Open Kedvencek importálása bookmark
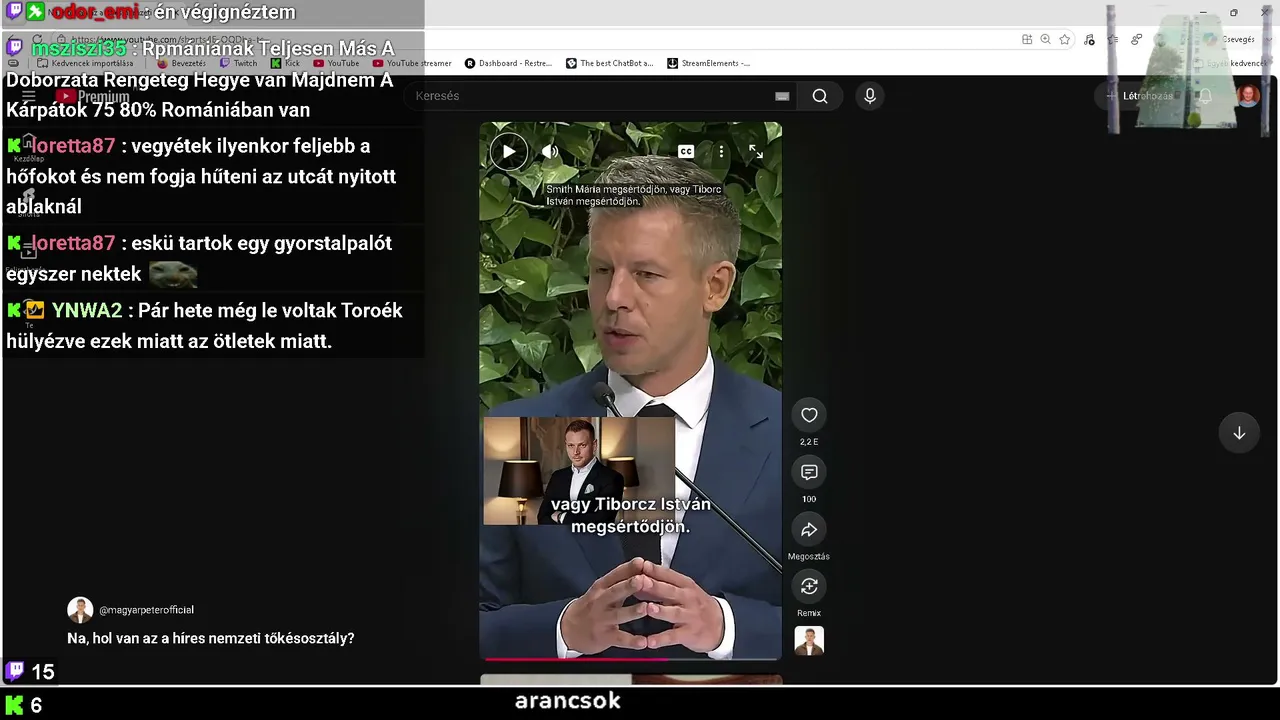 (84, 63)
